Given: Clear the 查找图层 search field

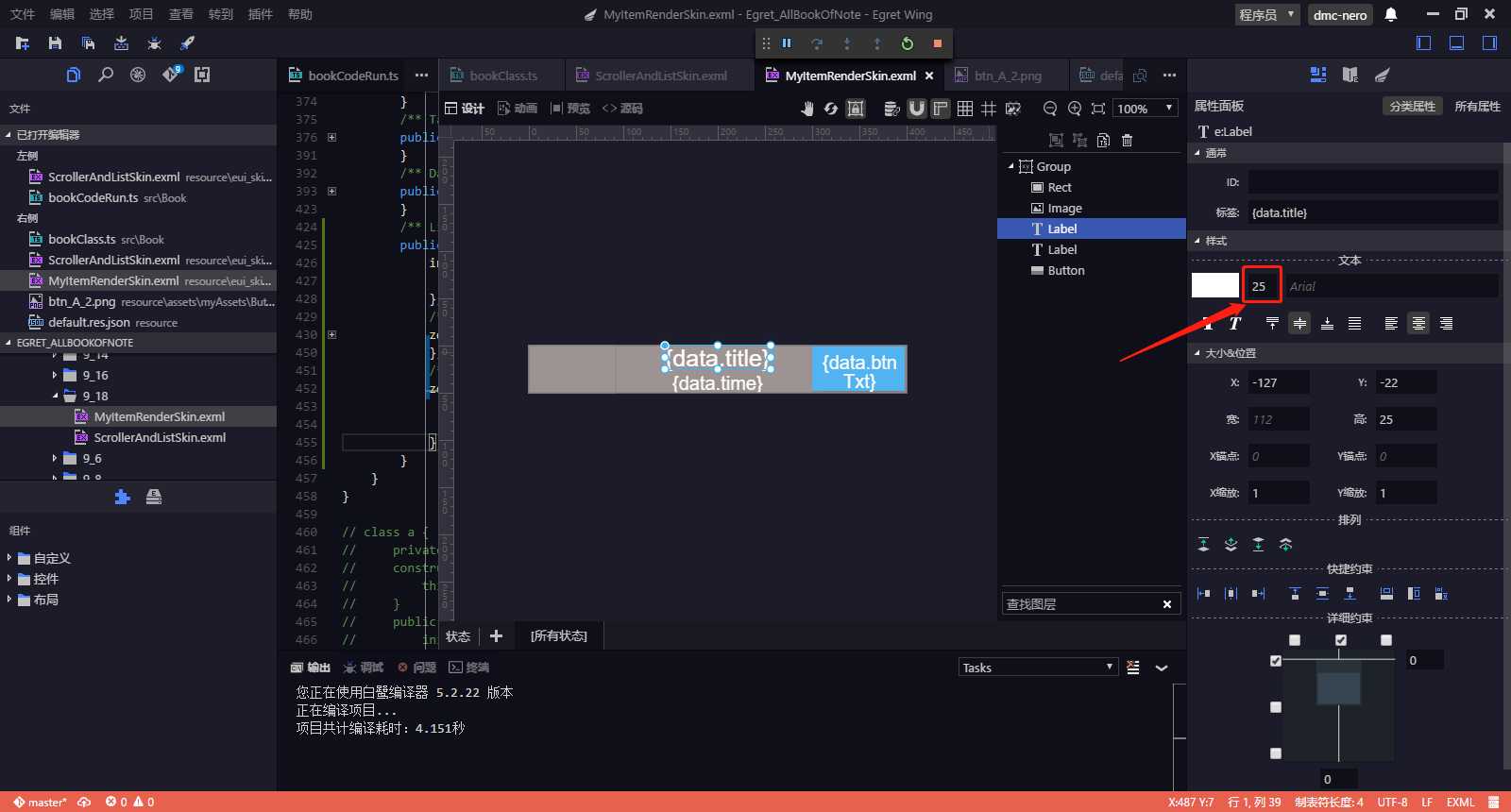Looking at the screenshot, I should tap(1167, 604).
